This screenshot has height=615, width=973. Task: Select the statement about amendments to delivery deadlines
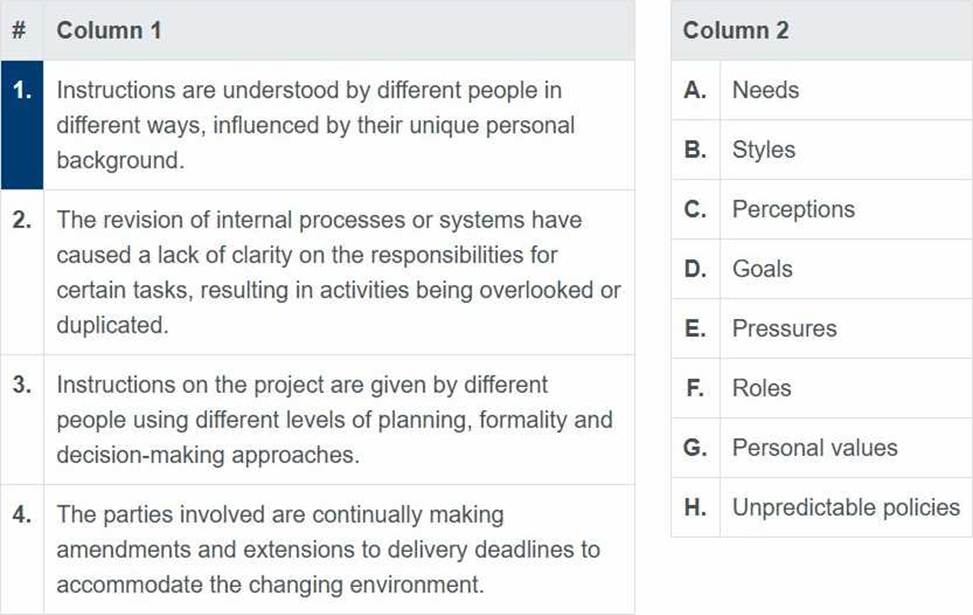tap(339, 549)
